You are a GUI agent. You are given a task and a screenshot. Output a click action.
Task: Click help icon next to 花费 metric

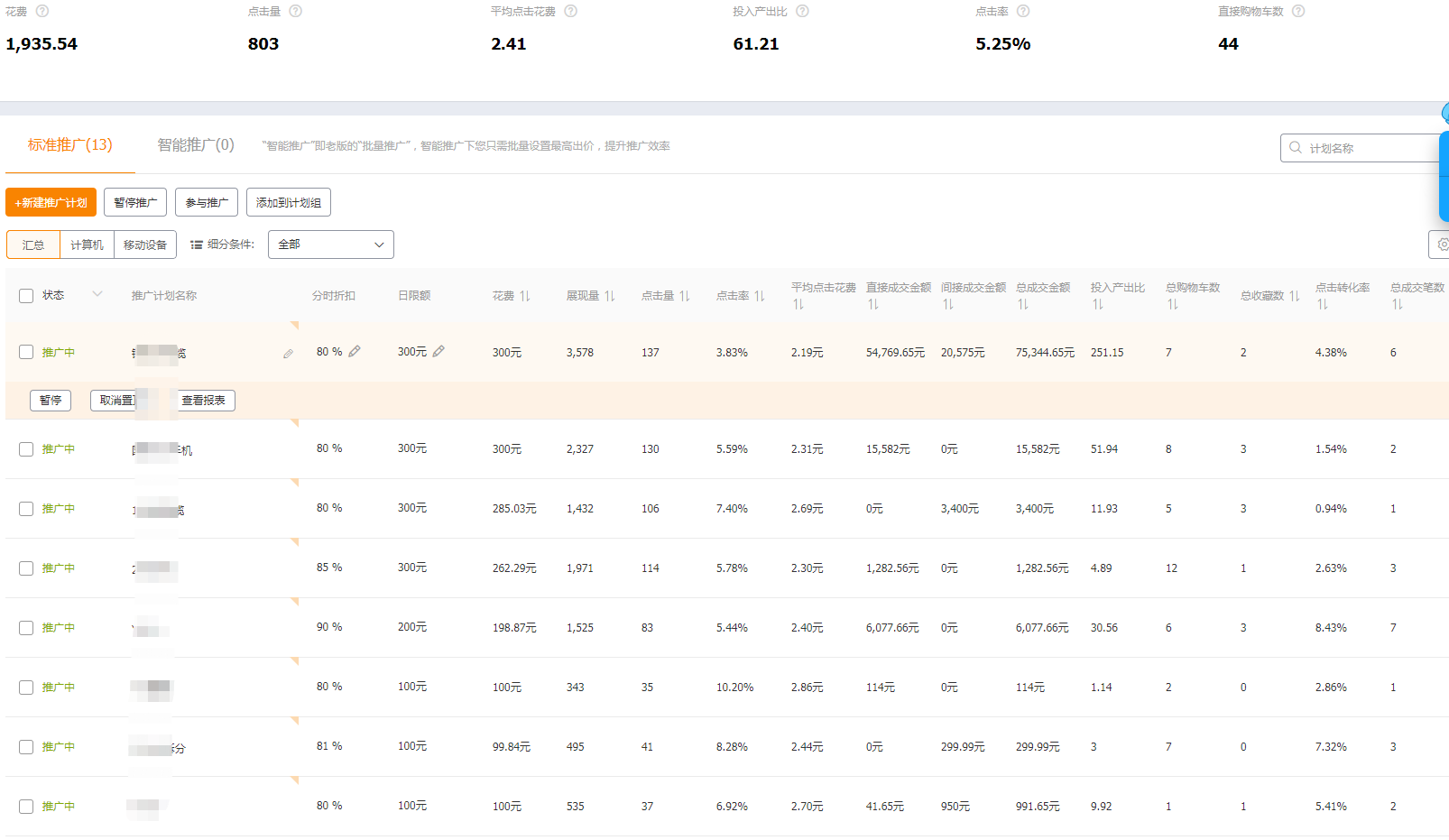(42, 12)
